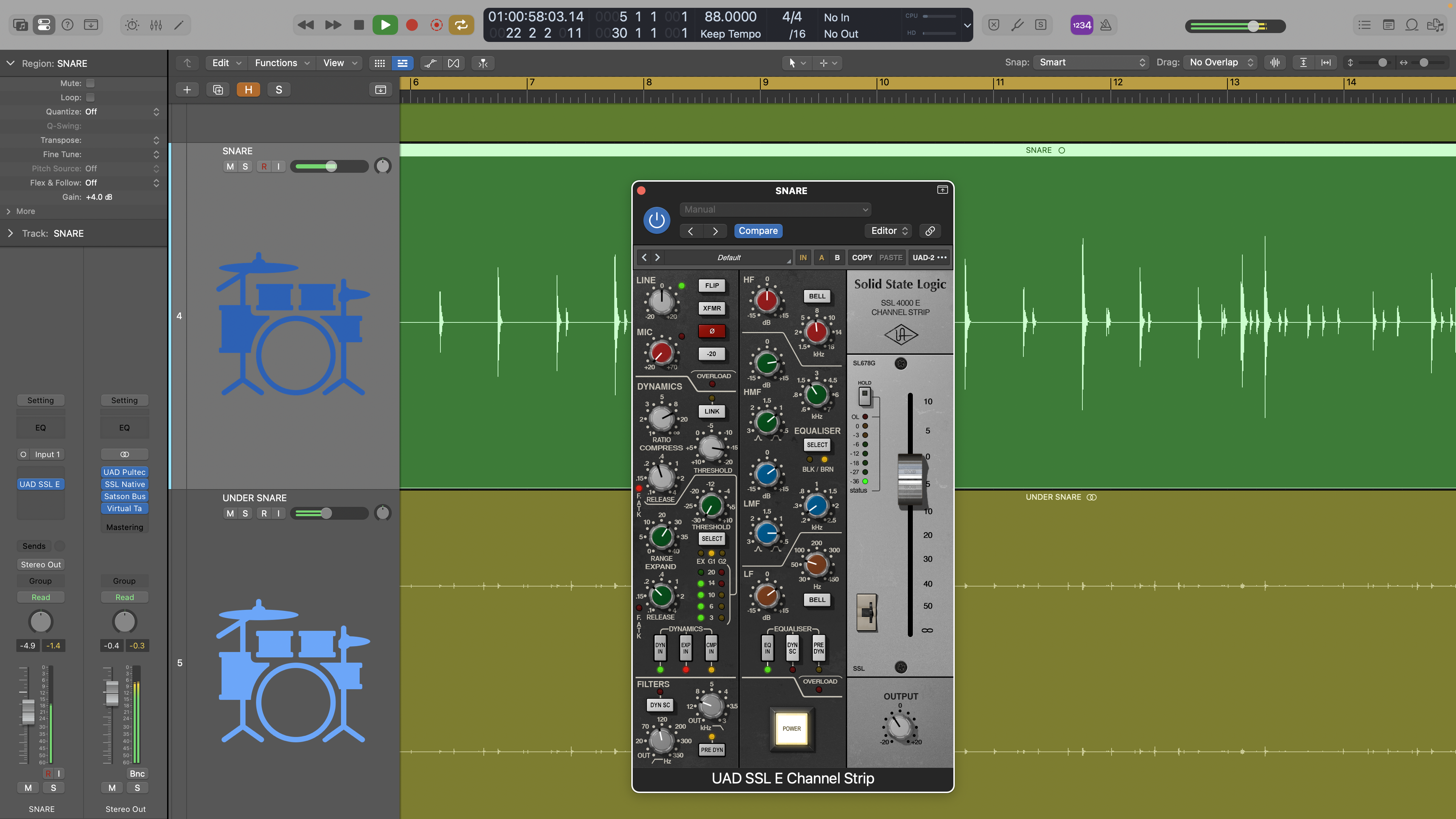Open the Satson Bus insert on Stereo Out
The height and width of the screenshot is (819, 1456).
tap(124, 496)
